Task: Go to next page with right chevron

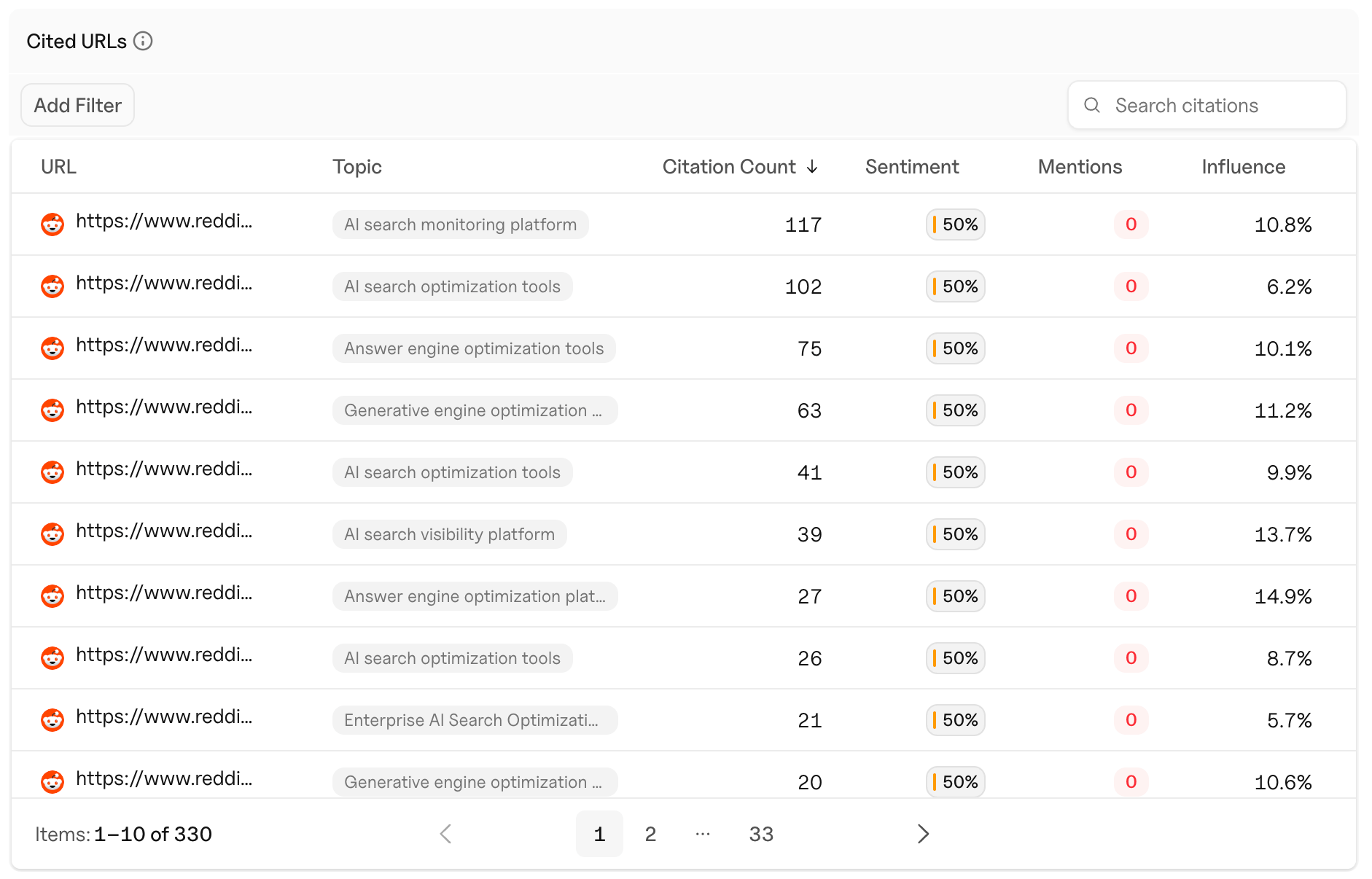Action: pos(923,834)
